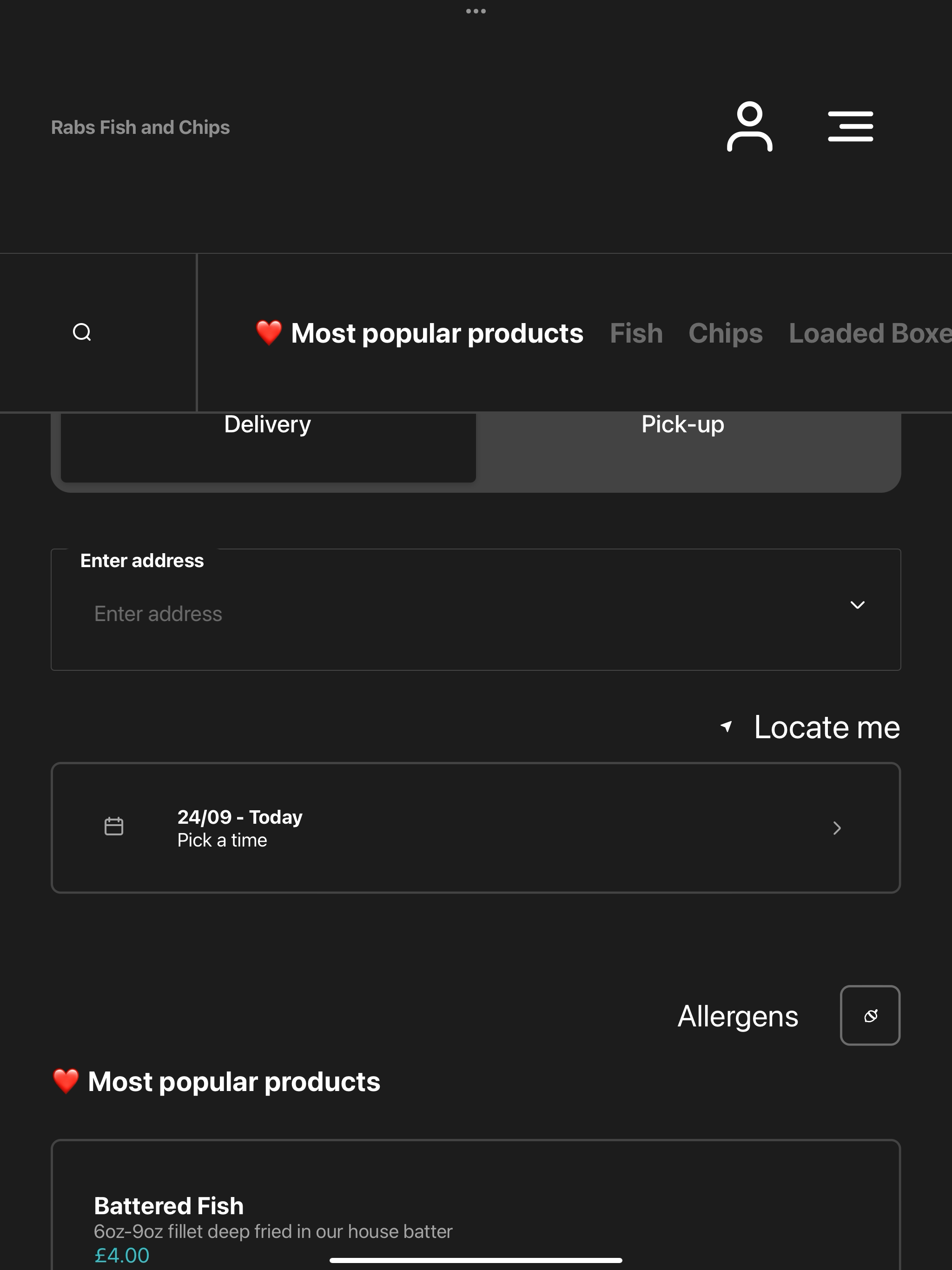Tap the Locate me link
Image resolution: width=952 pixels, height=1270 pixels.
(827, 728)
